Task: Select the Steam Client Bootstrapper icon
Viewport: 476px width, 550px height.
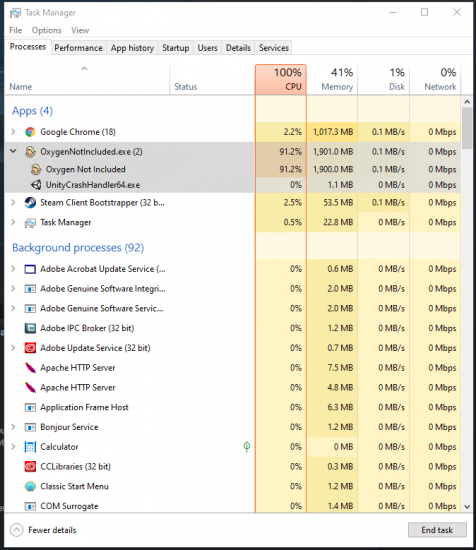Action: [30, 203]
